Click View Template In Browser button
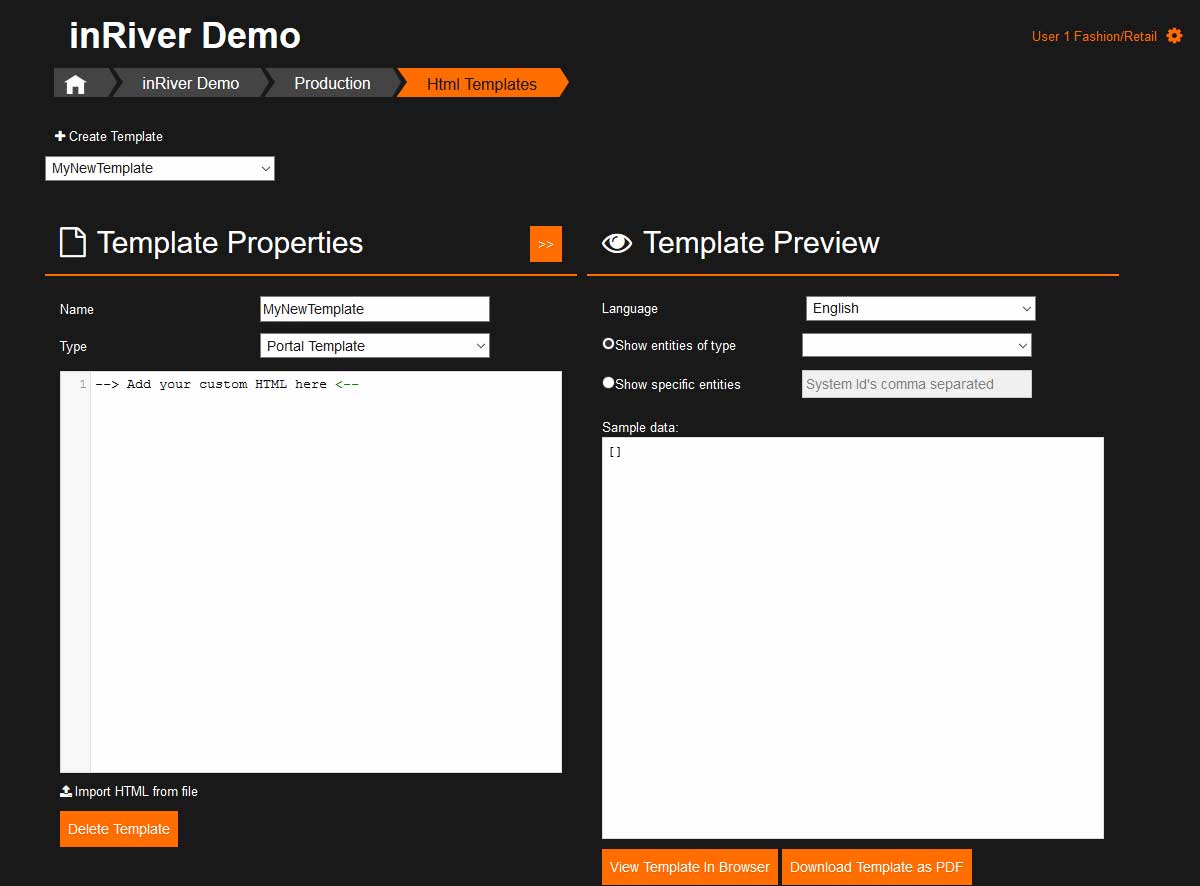1200x886 pixels. coord(690,867)
